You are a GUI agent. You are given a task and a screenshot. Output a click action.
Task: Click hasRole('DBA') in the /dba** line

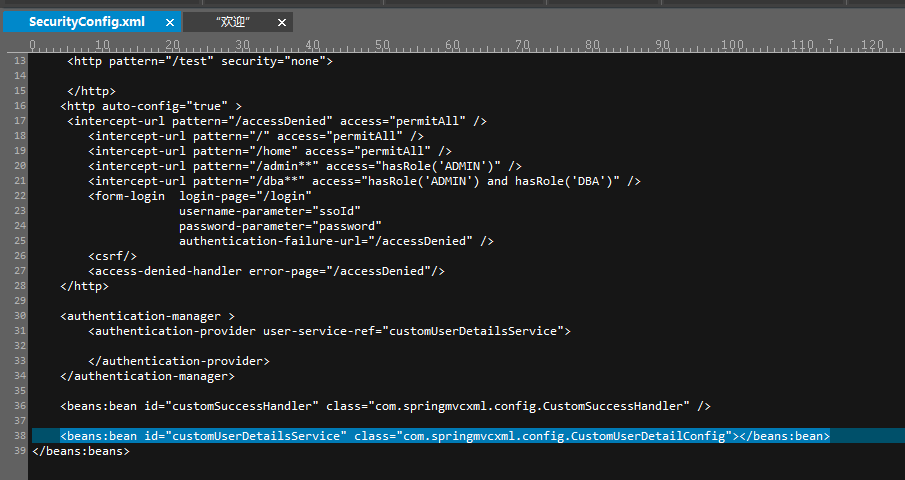pyautogui.click(x=563, y=181)
